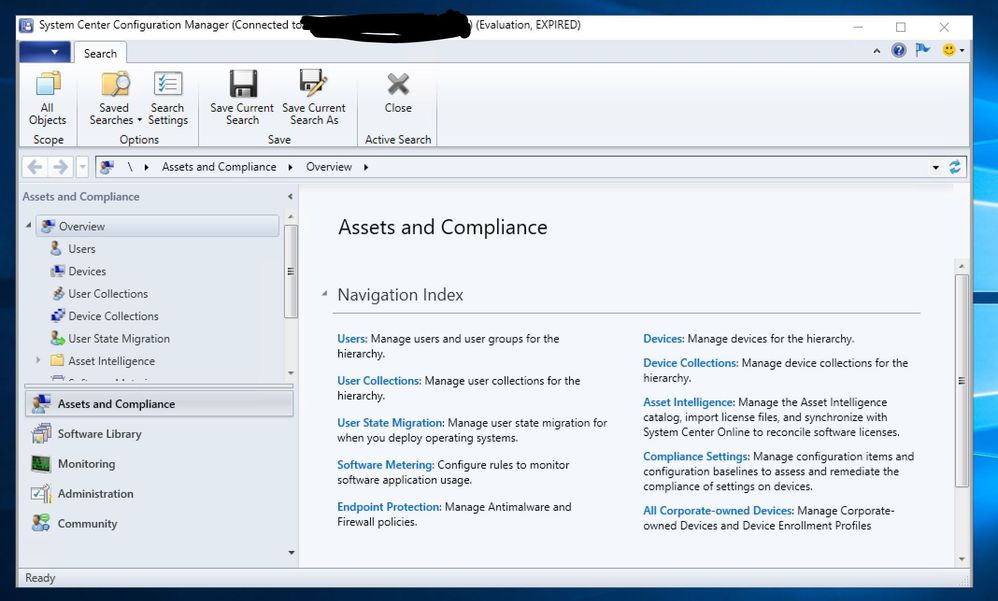This screenshot has width=998, height=601.
Task: Go back with the left arrow button
Action: tap(35, 167)
